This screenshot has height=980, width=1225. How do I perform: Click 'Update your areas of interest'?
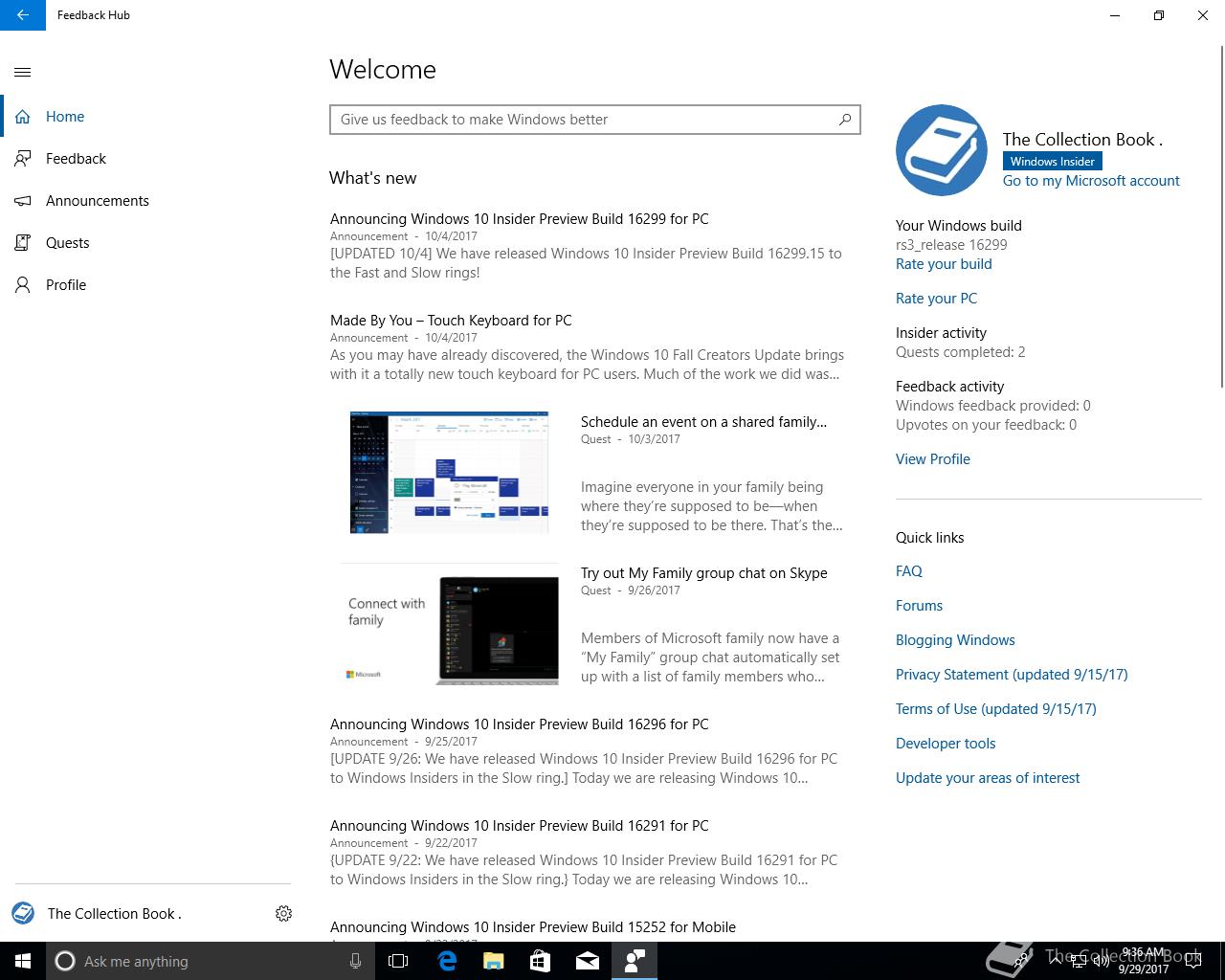(x=988, y=778)
